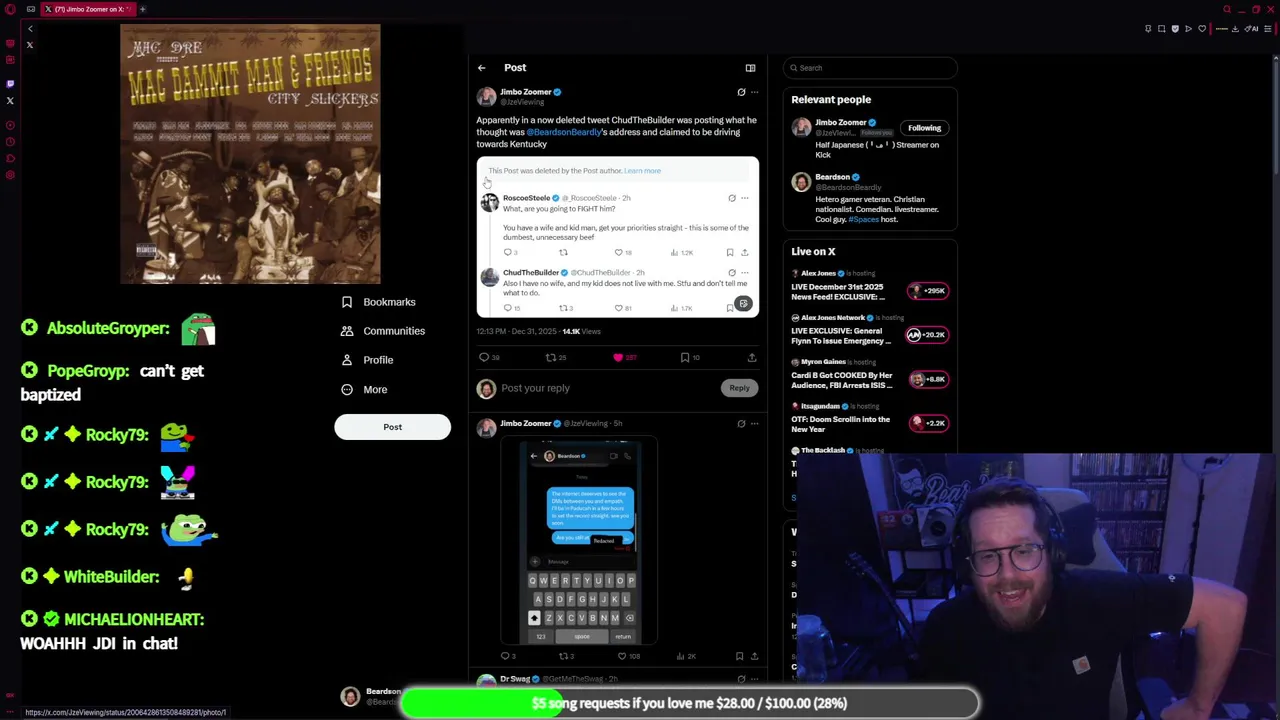The width and height of the screenshot is (1280, 720).
Task: Open Cardi B Got COOKED live space
Action: (x=842, y=380)
